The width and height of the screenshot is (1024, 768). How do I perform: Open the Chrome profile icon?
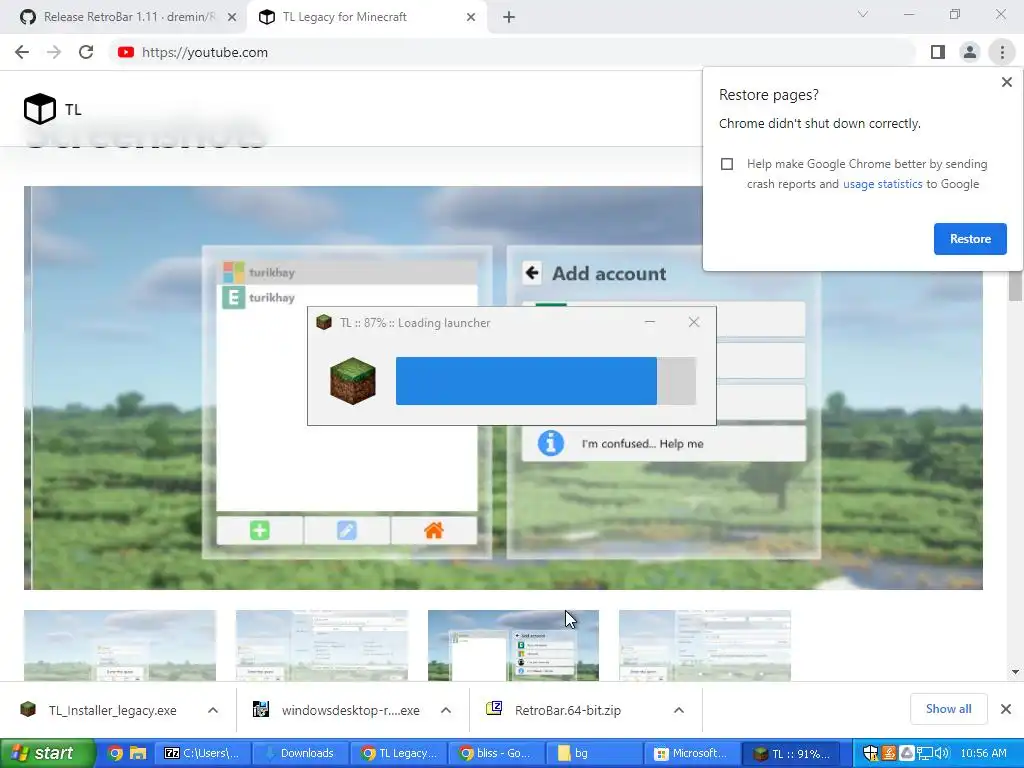(970, 52)
